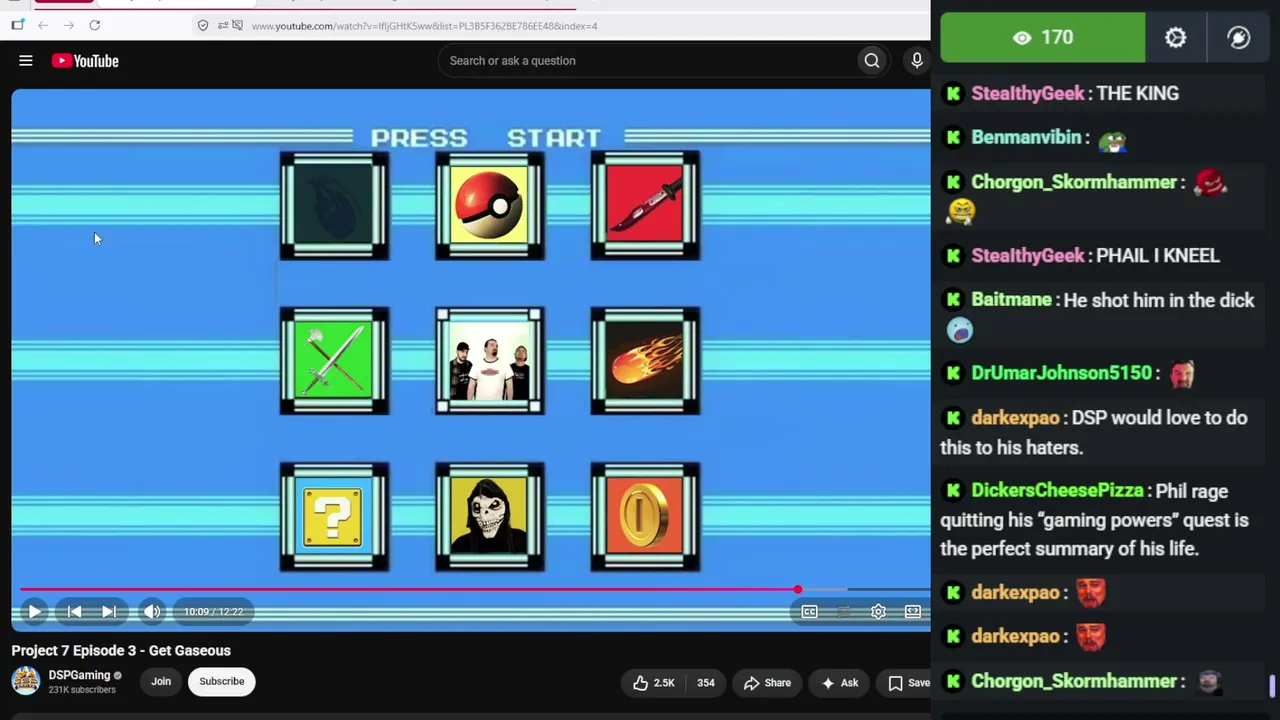
Task: Click the three men center tile
Action: [490, 361]
